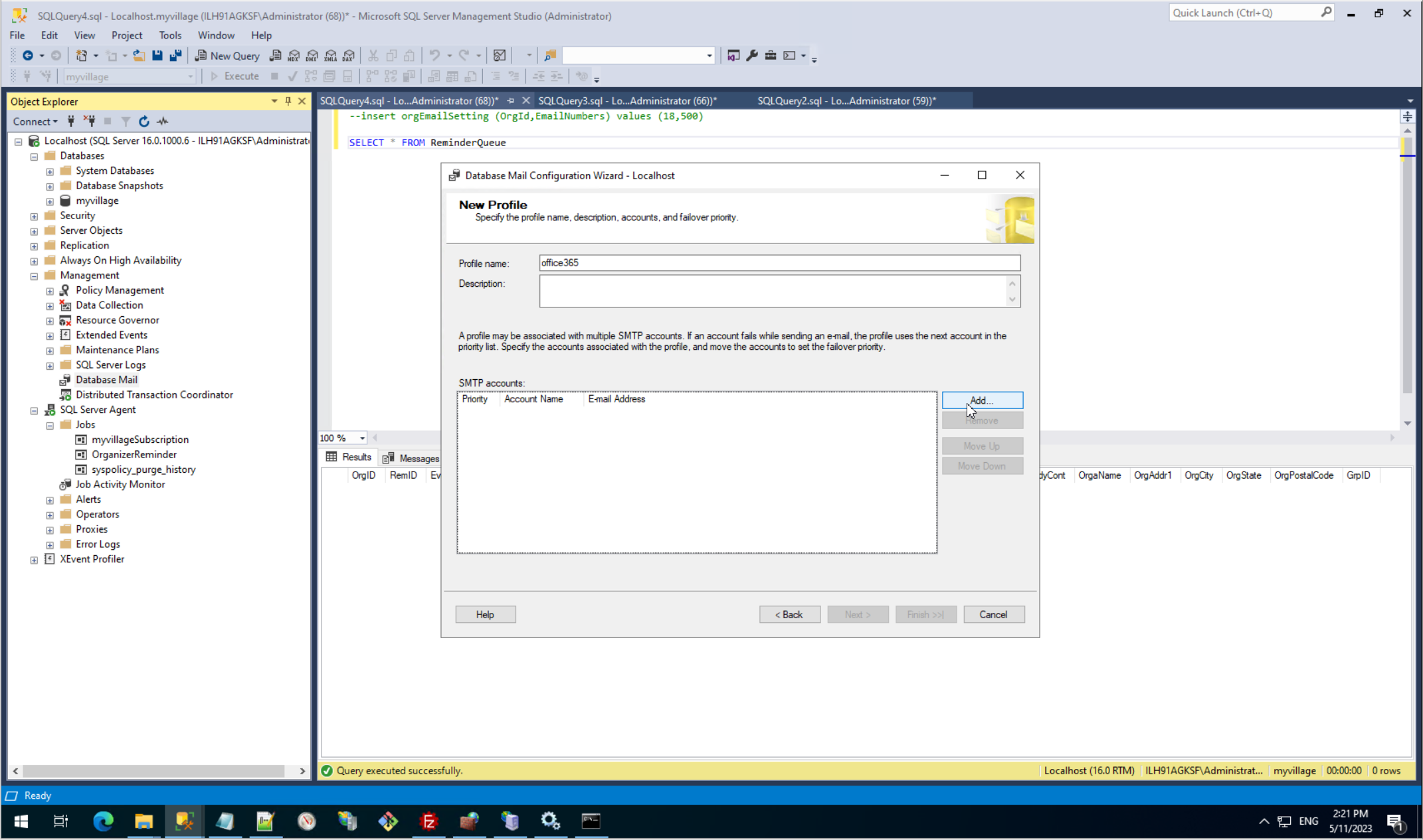Click the Object Explorer horizontal scrollbar
The image size is (1423, 840).
[x=153, y=771]
